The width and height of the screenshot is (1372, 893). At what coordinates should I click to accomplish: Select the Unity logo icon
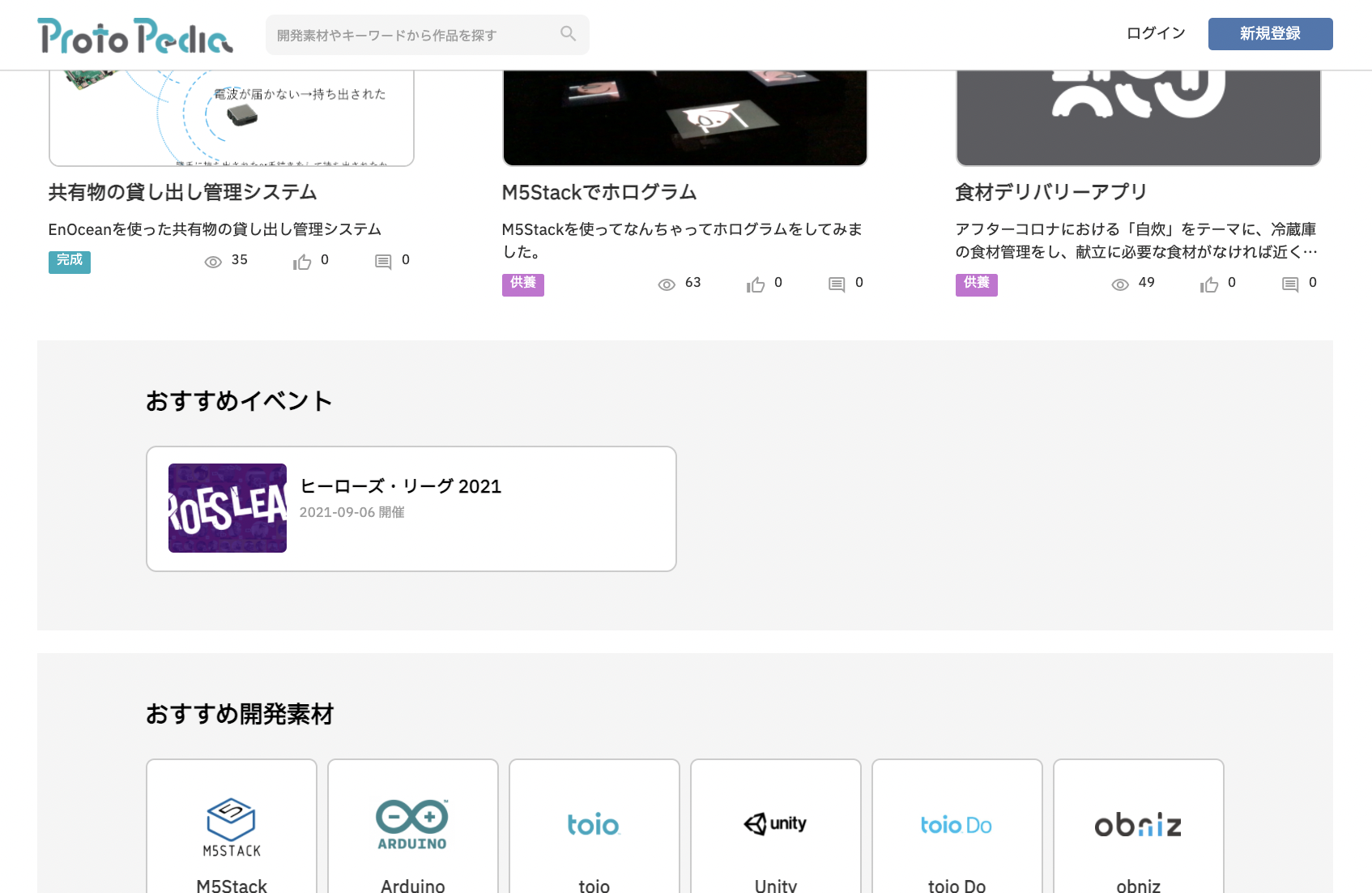pyautogui.click(x=775, y=824)
